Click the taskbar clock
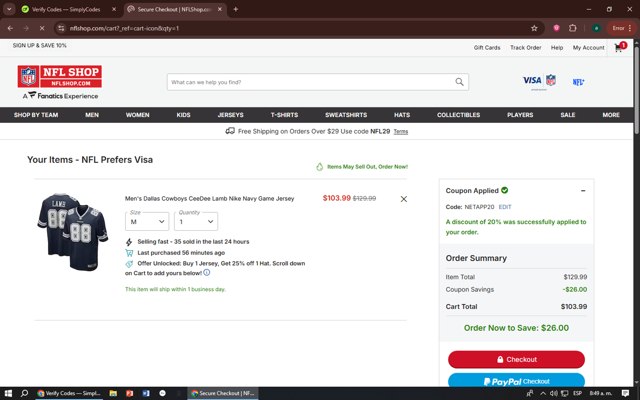The image size is (640, 400). click(x=601, y=393)
